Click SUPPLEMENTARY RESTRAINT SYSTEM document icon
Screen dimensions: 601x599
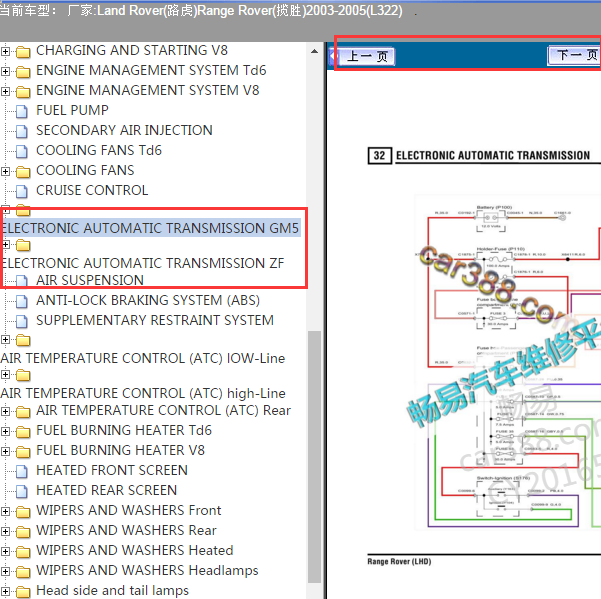[x=22, y=321]
